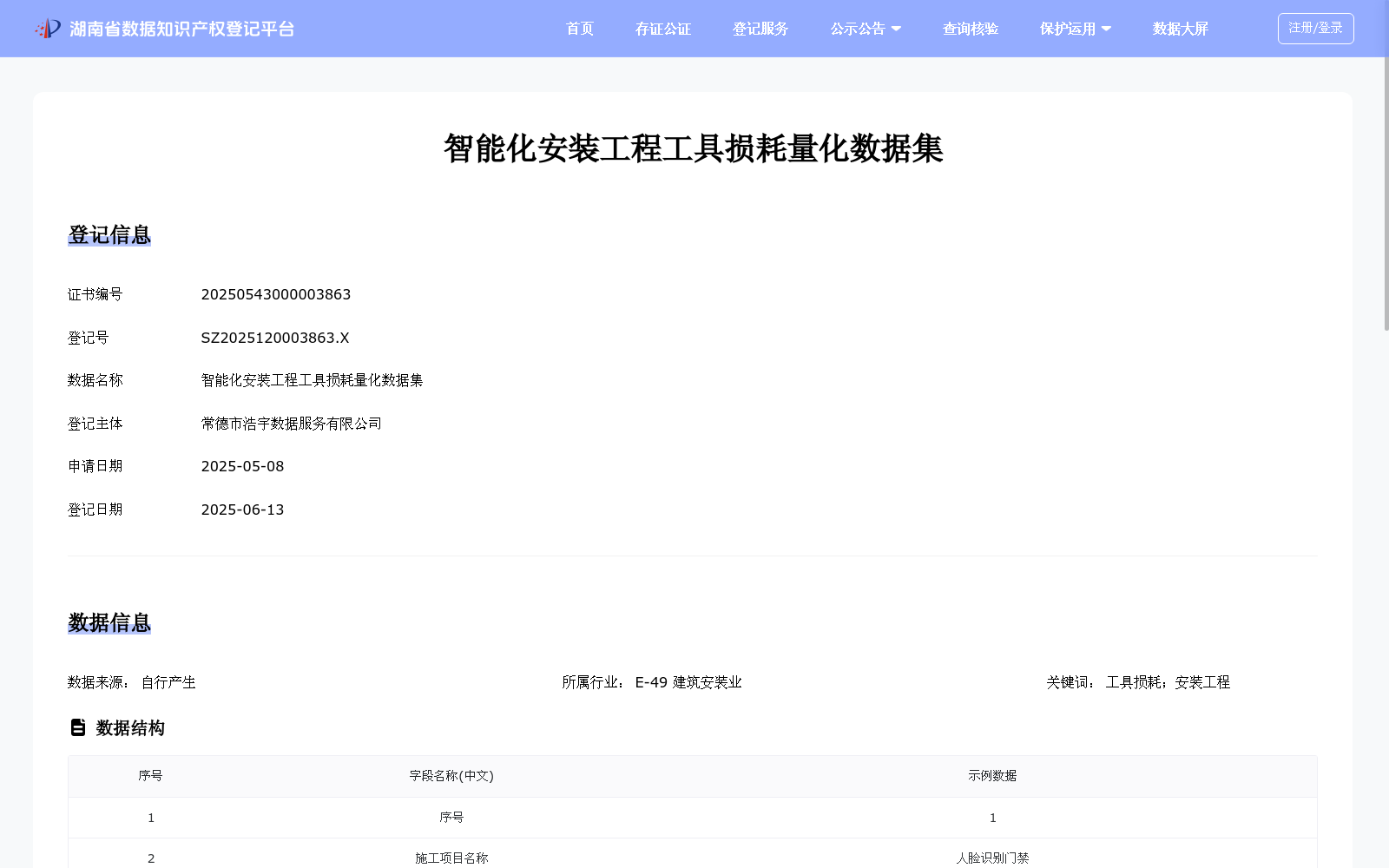This screenshot has width=1389, height=868.
Task: Click the 序号 column header
Action: (x=150, y=776)
